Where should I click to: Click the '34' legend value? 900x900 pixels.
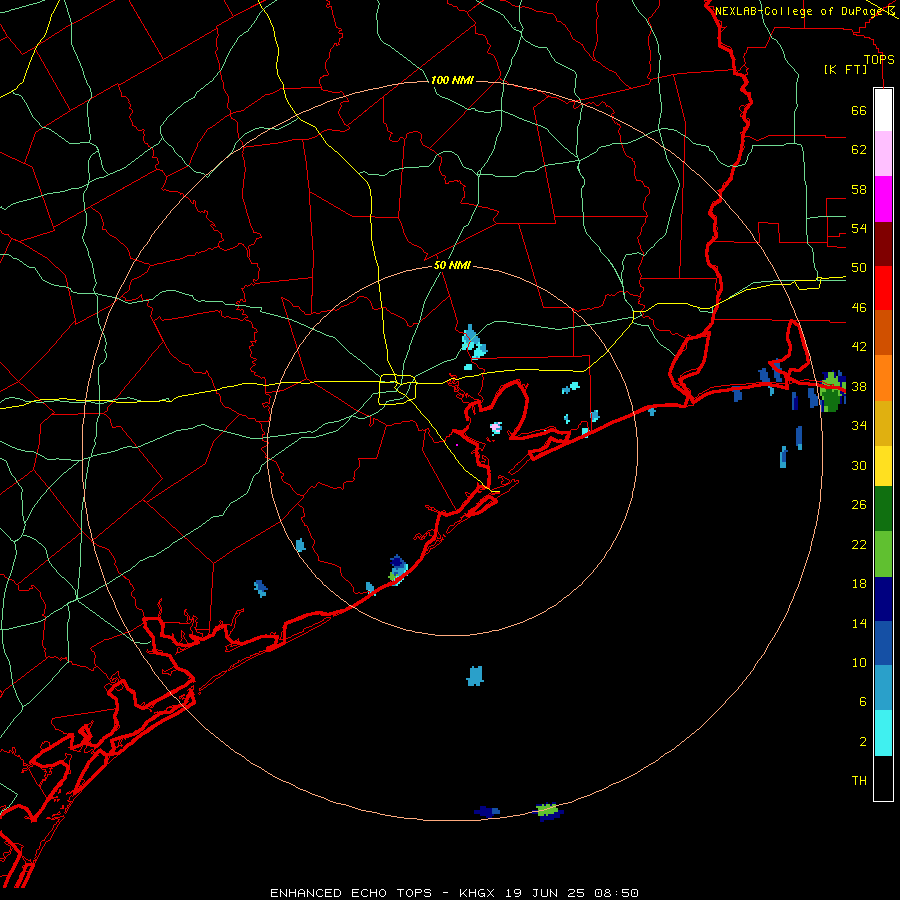coord(859,426)
